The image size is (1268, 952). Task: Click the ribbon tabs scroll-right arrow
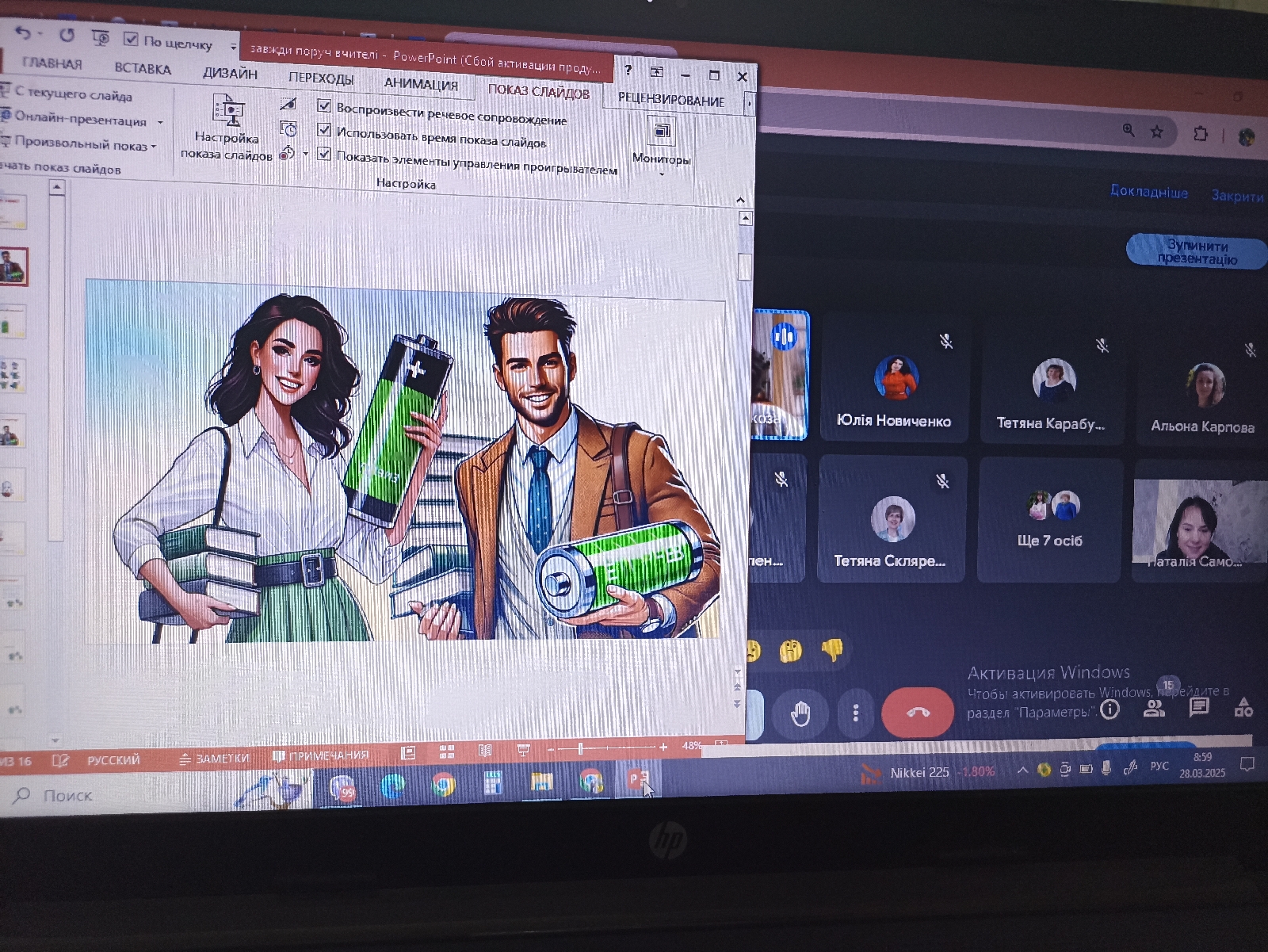(749, 103)
